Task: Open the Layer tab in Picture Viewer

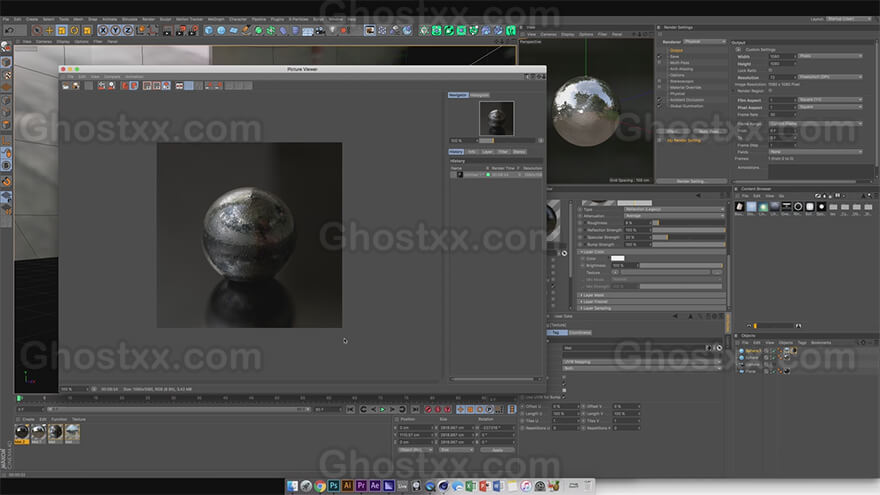Action: 487,152
